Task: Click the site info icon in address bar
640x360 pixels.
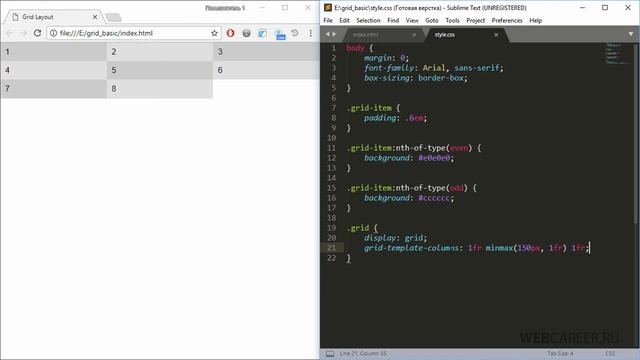Action: pyautogui.click(x=53, y=33)
